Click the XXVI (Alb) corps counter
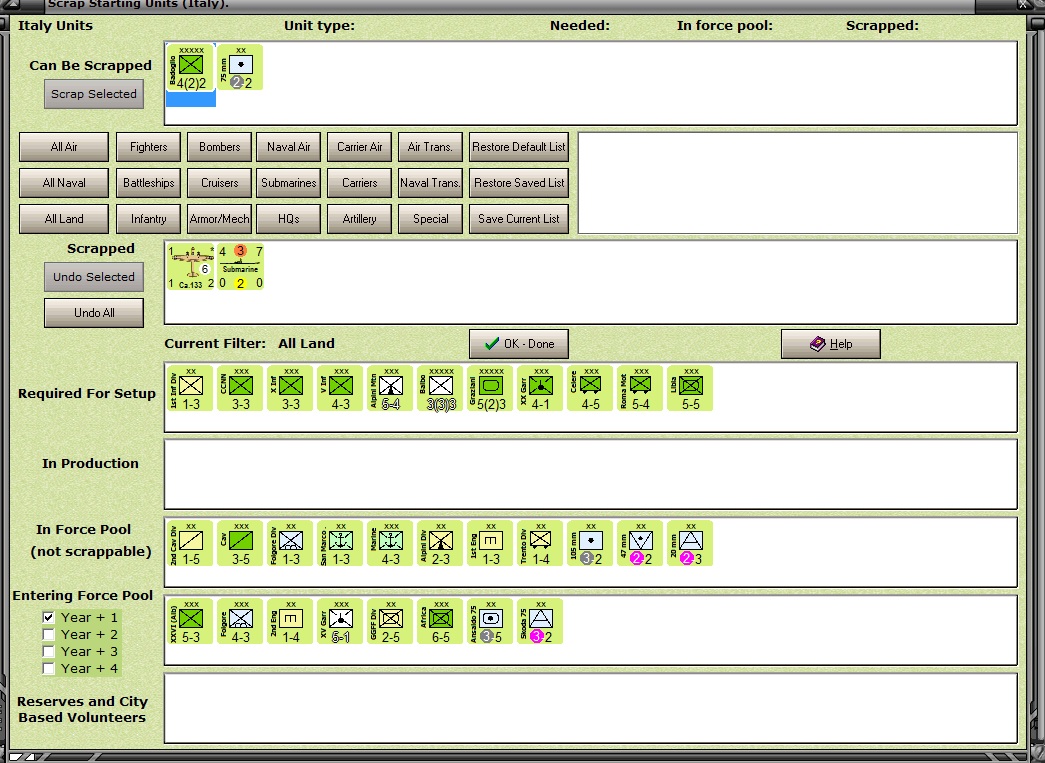The width and height of the screenshot is (1045, 763). tap(191, 622)
